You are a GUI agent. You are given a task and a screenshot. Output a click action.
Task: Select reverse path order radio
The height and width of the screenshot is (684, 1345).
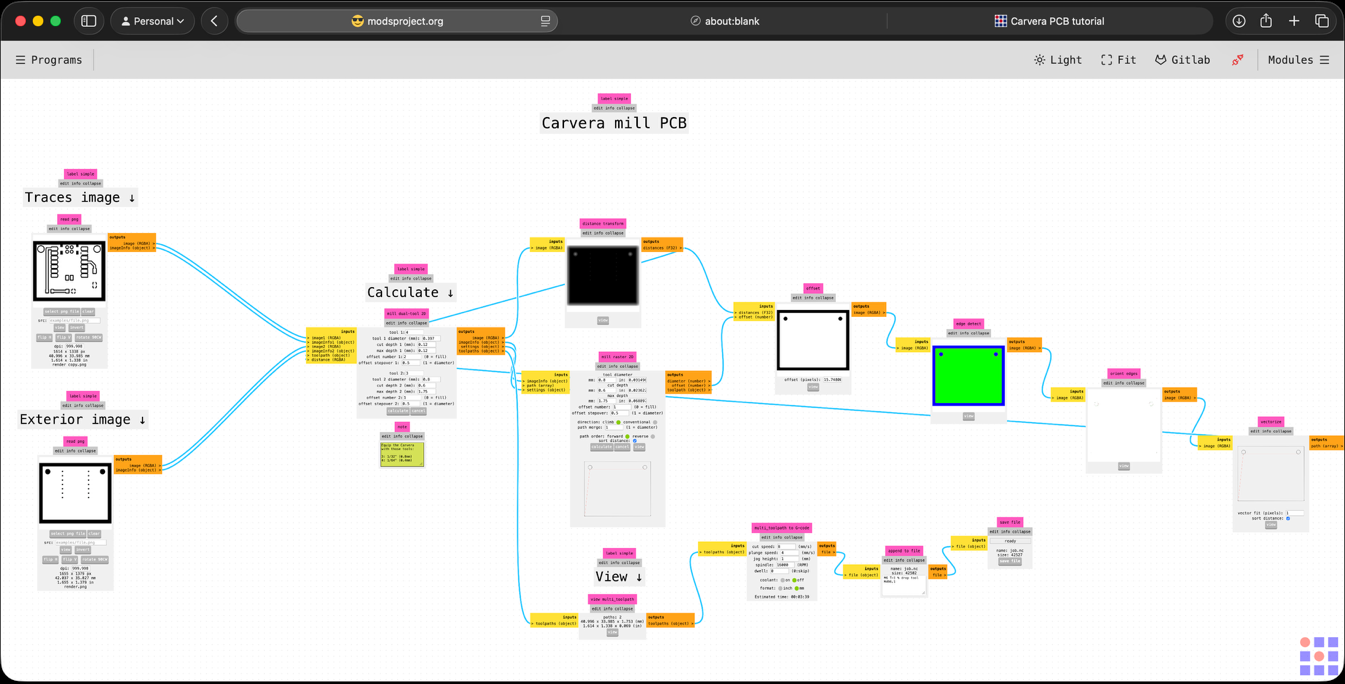pos(653,436)
